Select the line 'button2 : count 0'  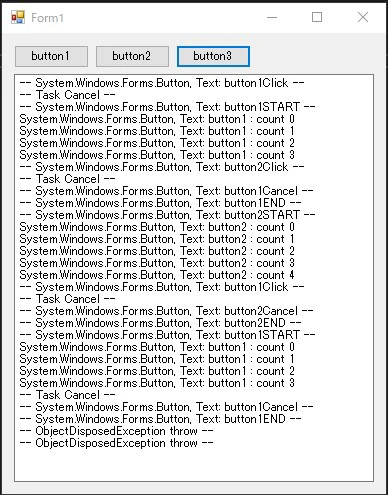157,227
